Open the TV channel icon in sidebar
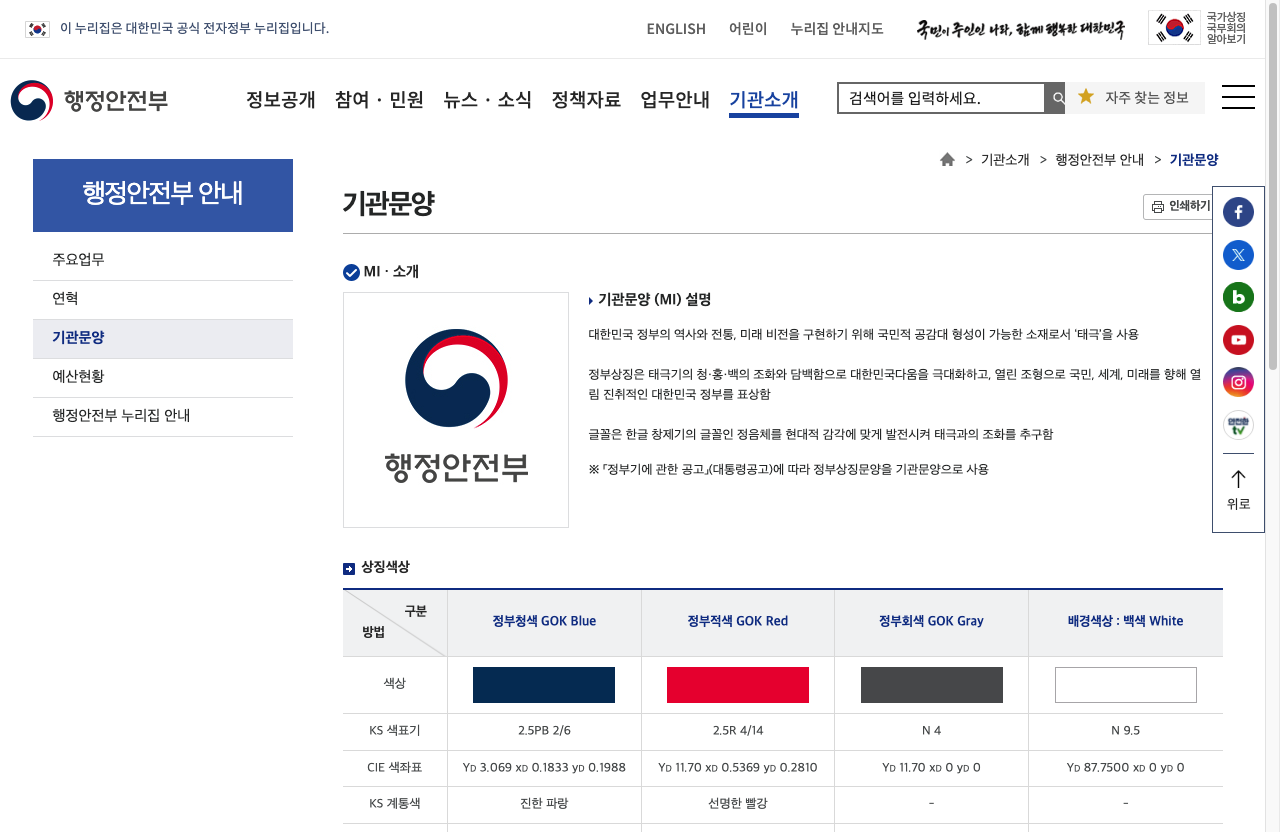 [x=1238, y=425]
